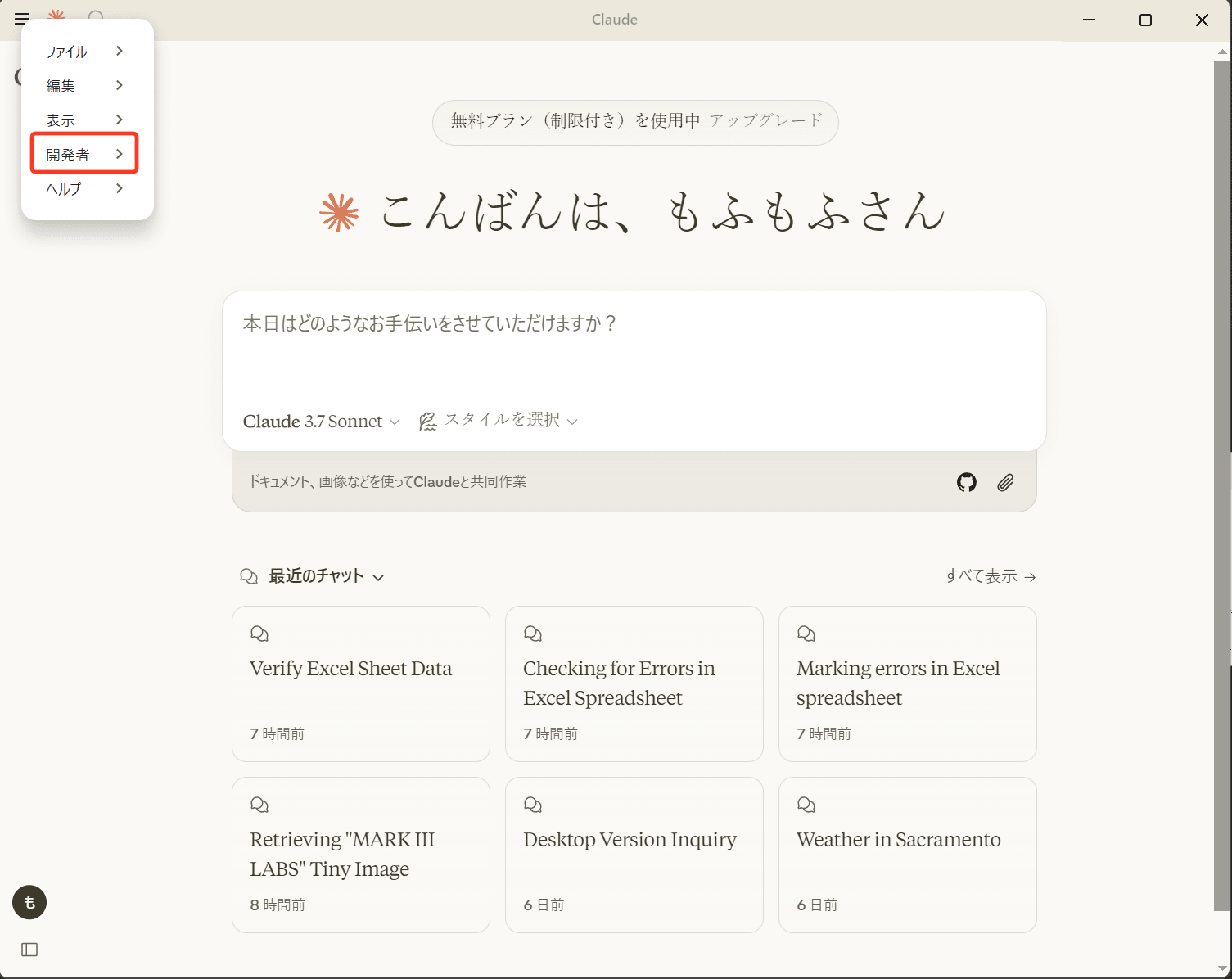Open the hamburger menu icon
Image resolution: width=1232 pixels, height=979 pixels.
22,19
